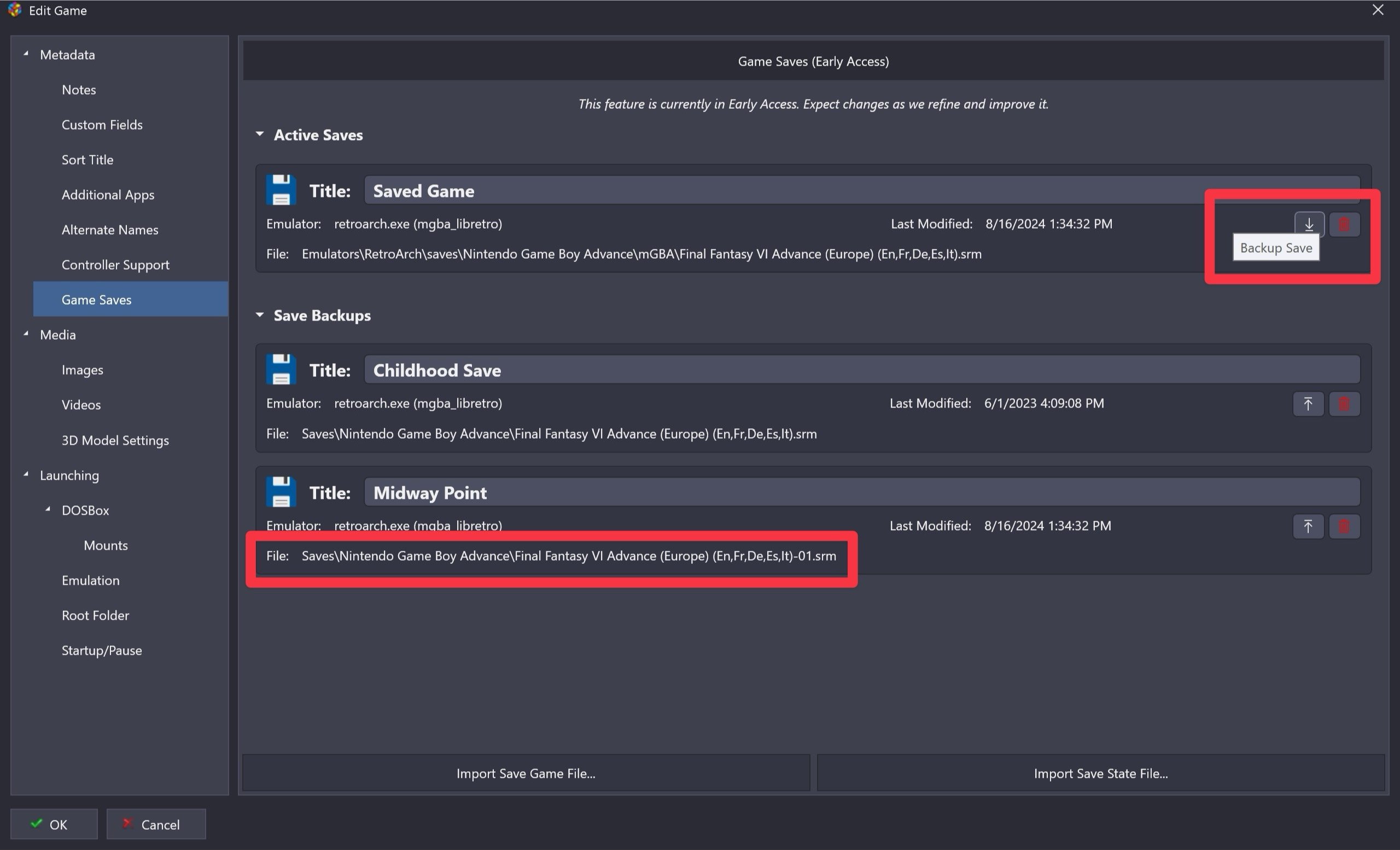Collapse the Media tree node arrow
This screenshot has width=1400, height=850.
pos(26,334)
